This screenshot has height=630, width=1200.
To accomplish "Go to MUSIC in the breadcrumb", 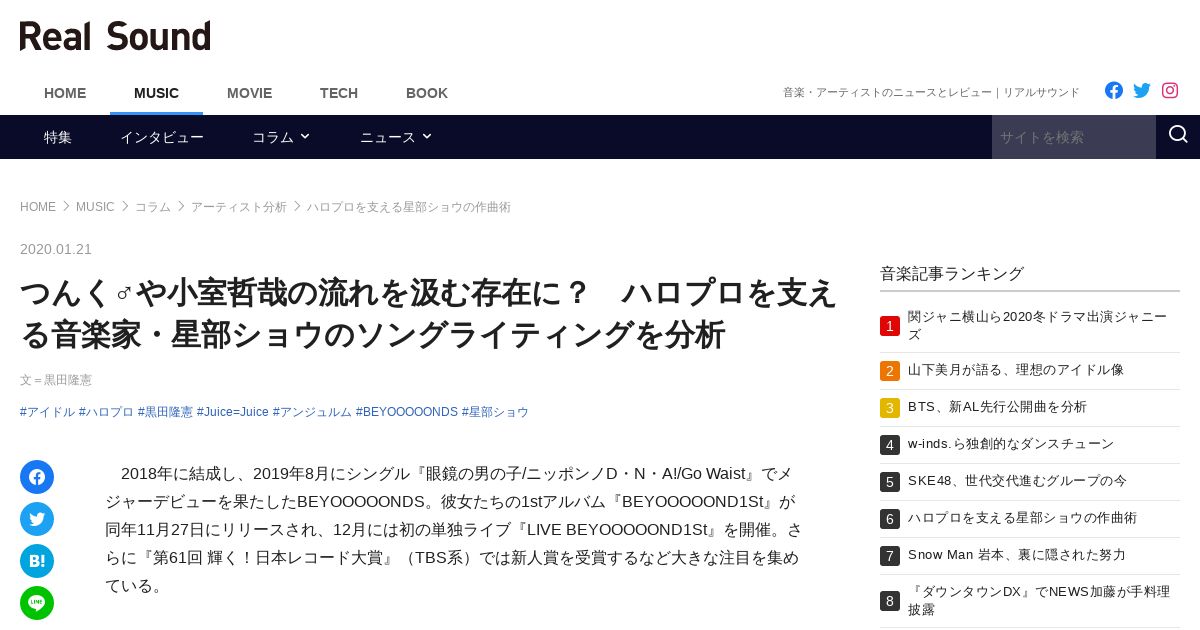I will point(95,207).
